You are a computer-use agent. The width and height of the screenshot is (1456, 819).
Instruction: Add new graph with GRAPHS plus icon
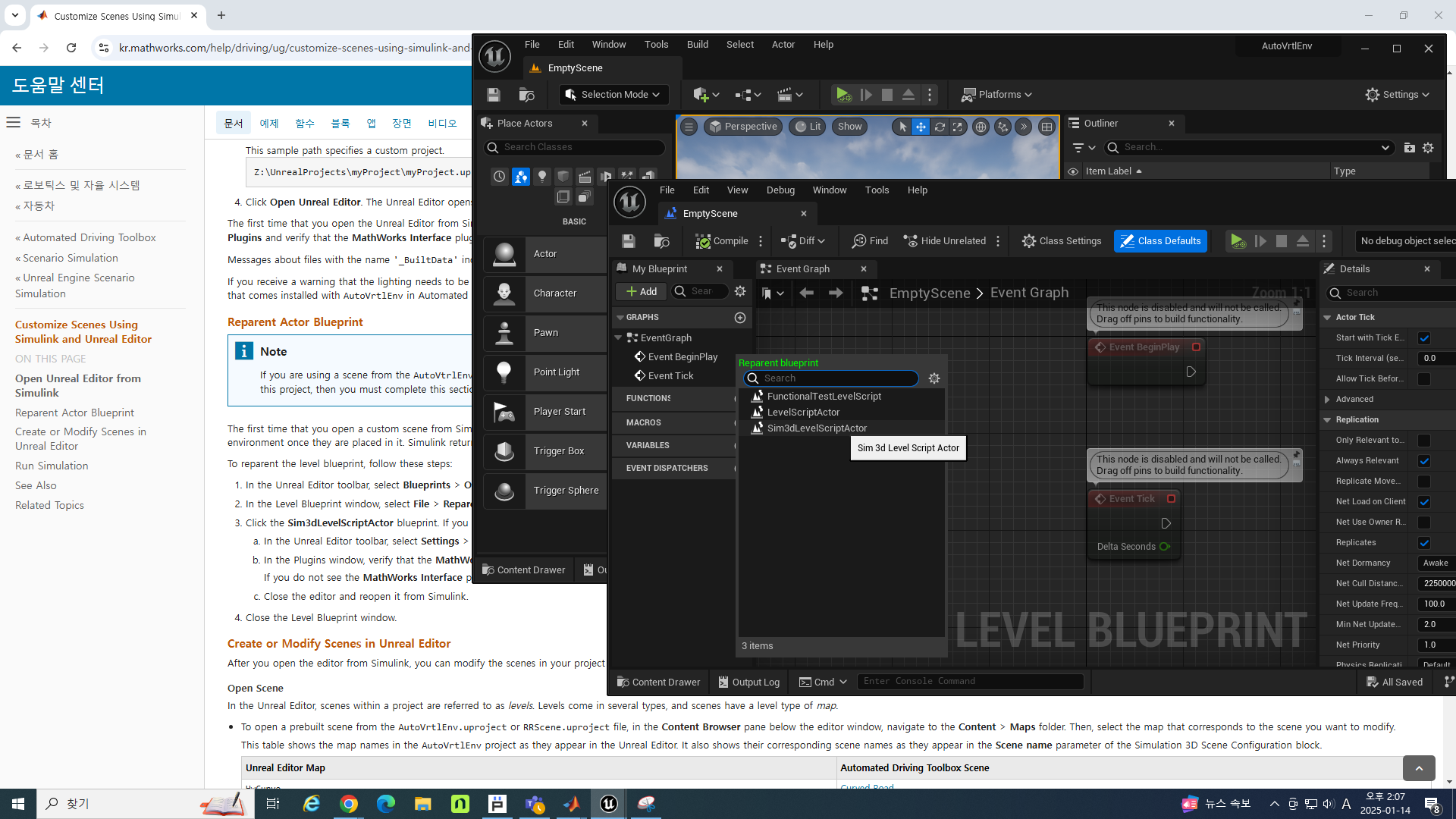click(740, 318)
